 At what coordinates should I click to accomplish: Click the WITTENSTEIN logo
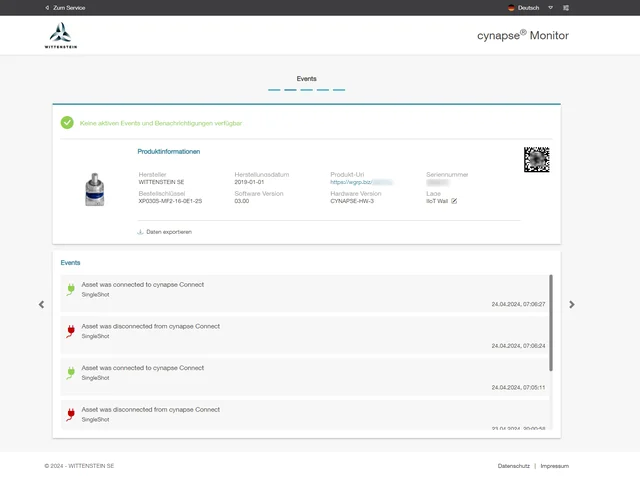point(60,36)
